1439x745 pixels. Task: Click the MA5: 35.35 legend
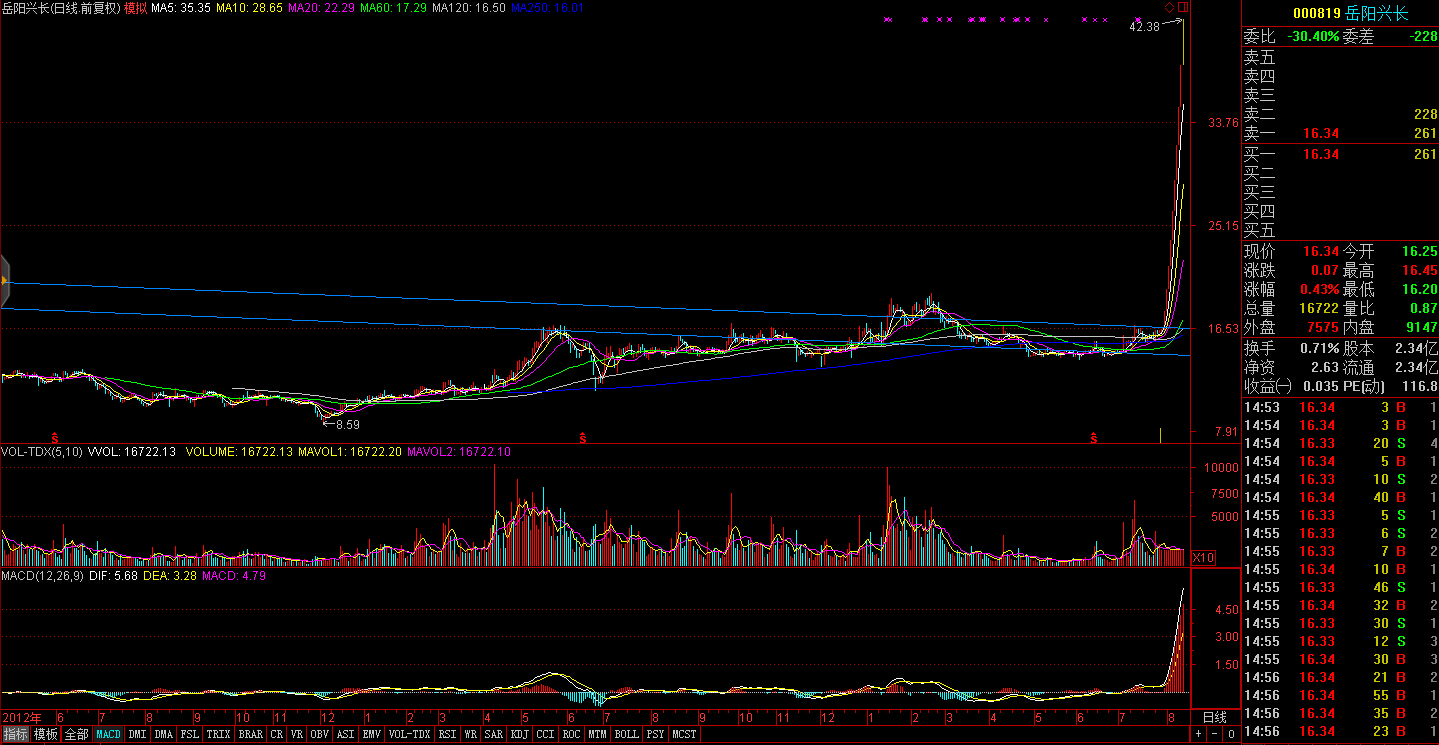181,8
